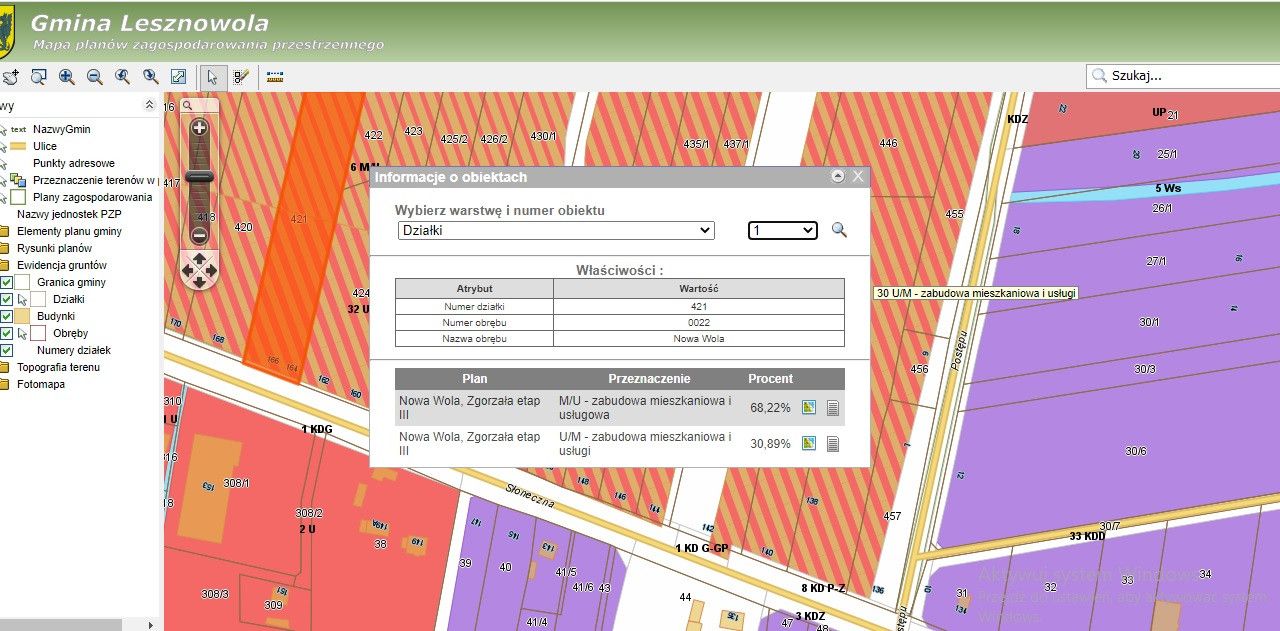Open the measure ruler tool
The width and height of the screenshot is (1280, 631).
[x=275, y=77]
